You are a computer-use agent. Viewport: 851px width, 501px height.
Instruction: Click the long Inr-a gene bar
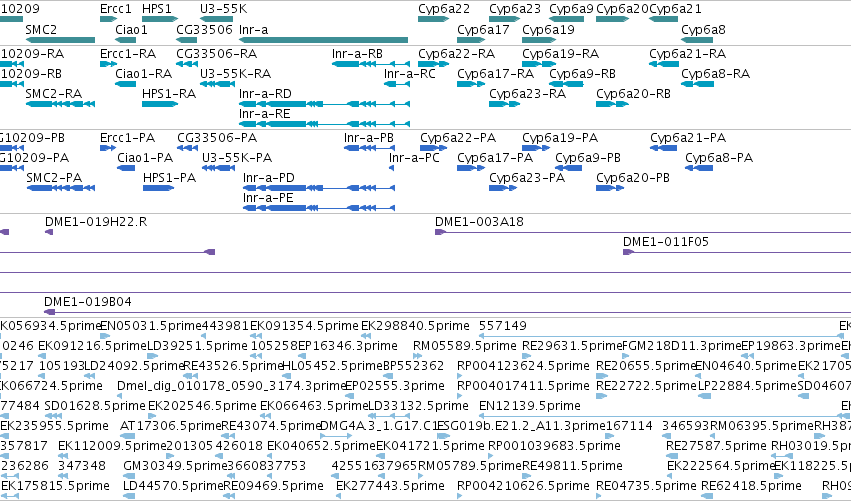[x=323, y=40]
